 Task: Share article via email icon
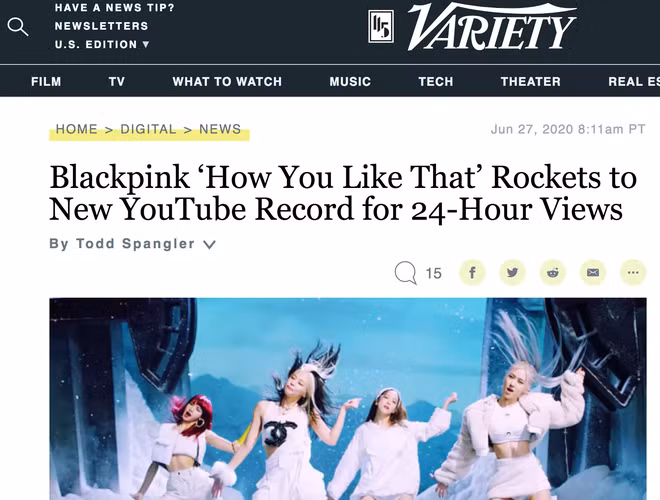tap(593, 273)
